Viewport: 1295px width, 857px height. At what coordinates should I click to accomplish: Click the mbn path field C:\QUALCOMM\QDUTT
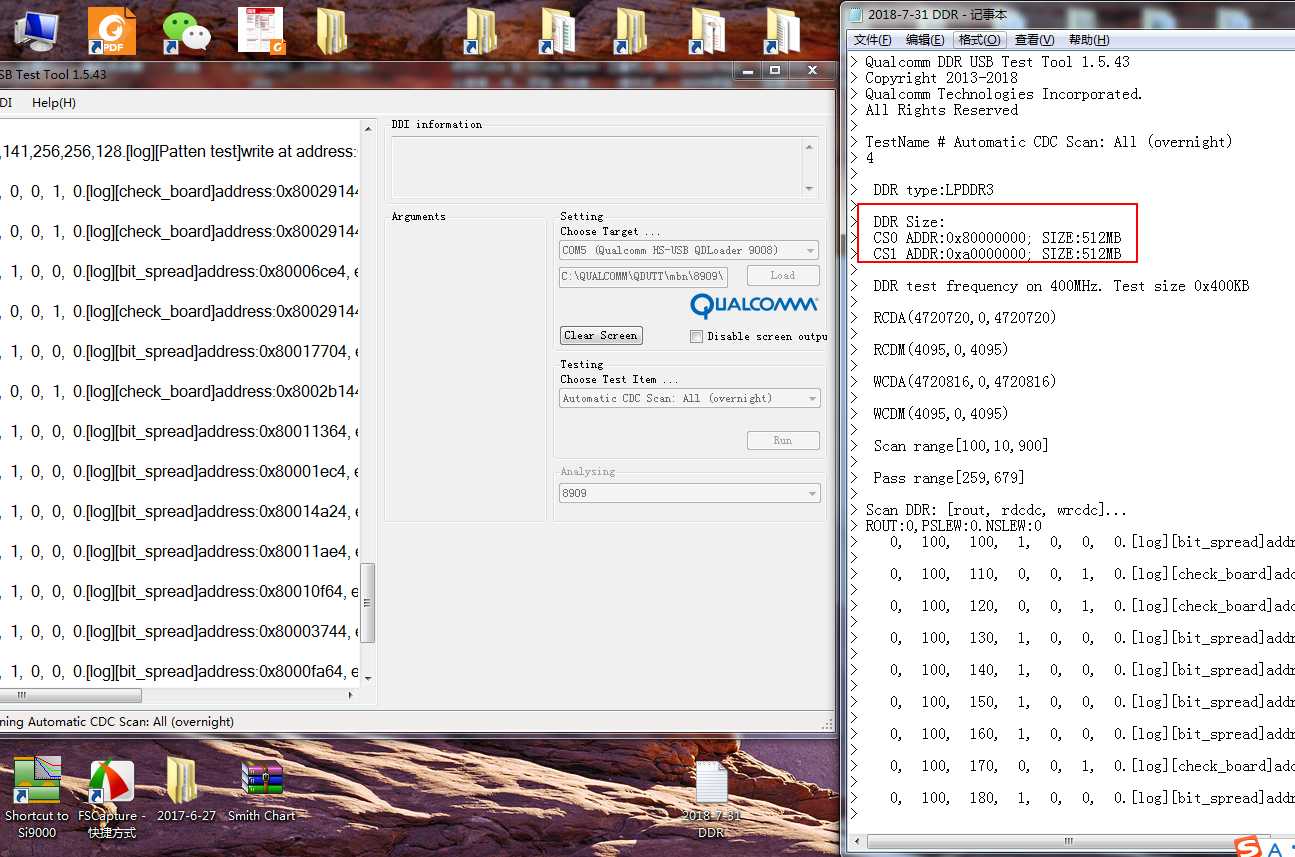click(x=643, y=276)
